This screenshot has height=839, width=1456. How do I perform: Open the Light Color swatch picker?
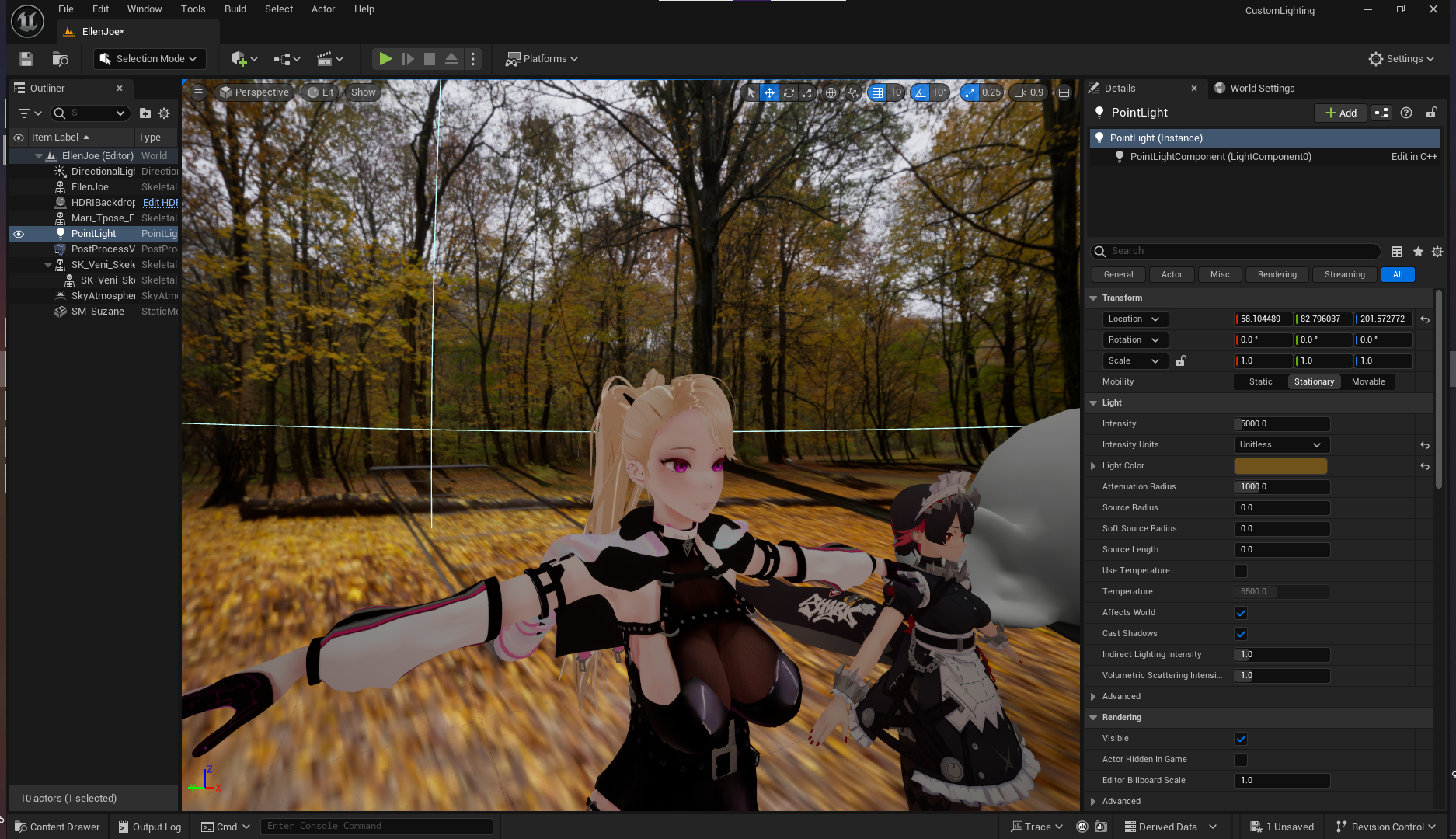[x=1280, y=466]
